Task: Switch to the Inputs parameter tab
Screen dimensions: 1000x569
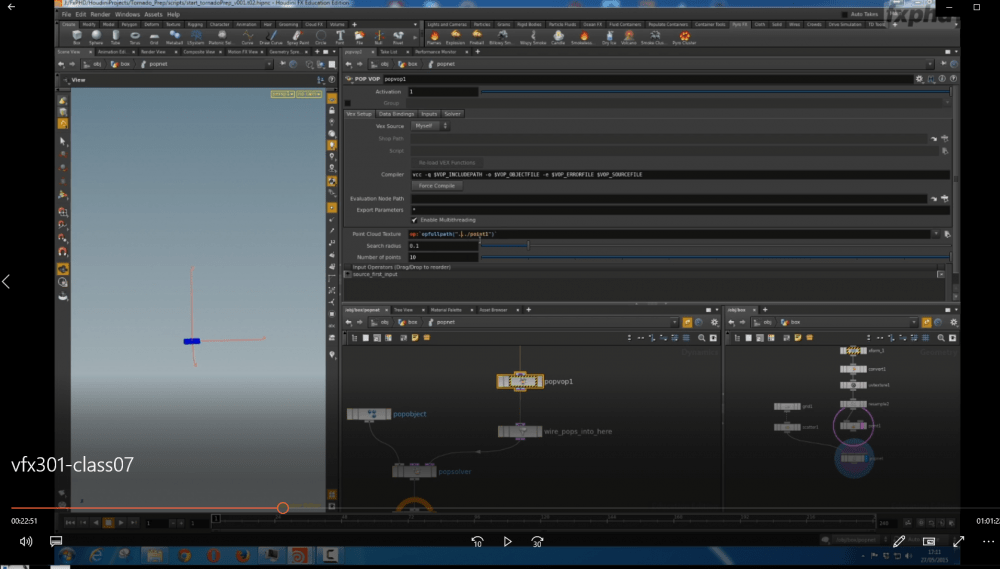Action: 429,114
